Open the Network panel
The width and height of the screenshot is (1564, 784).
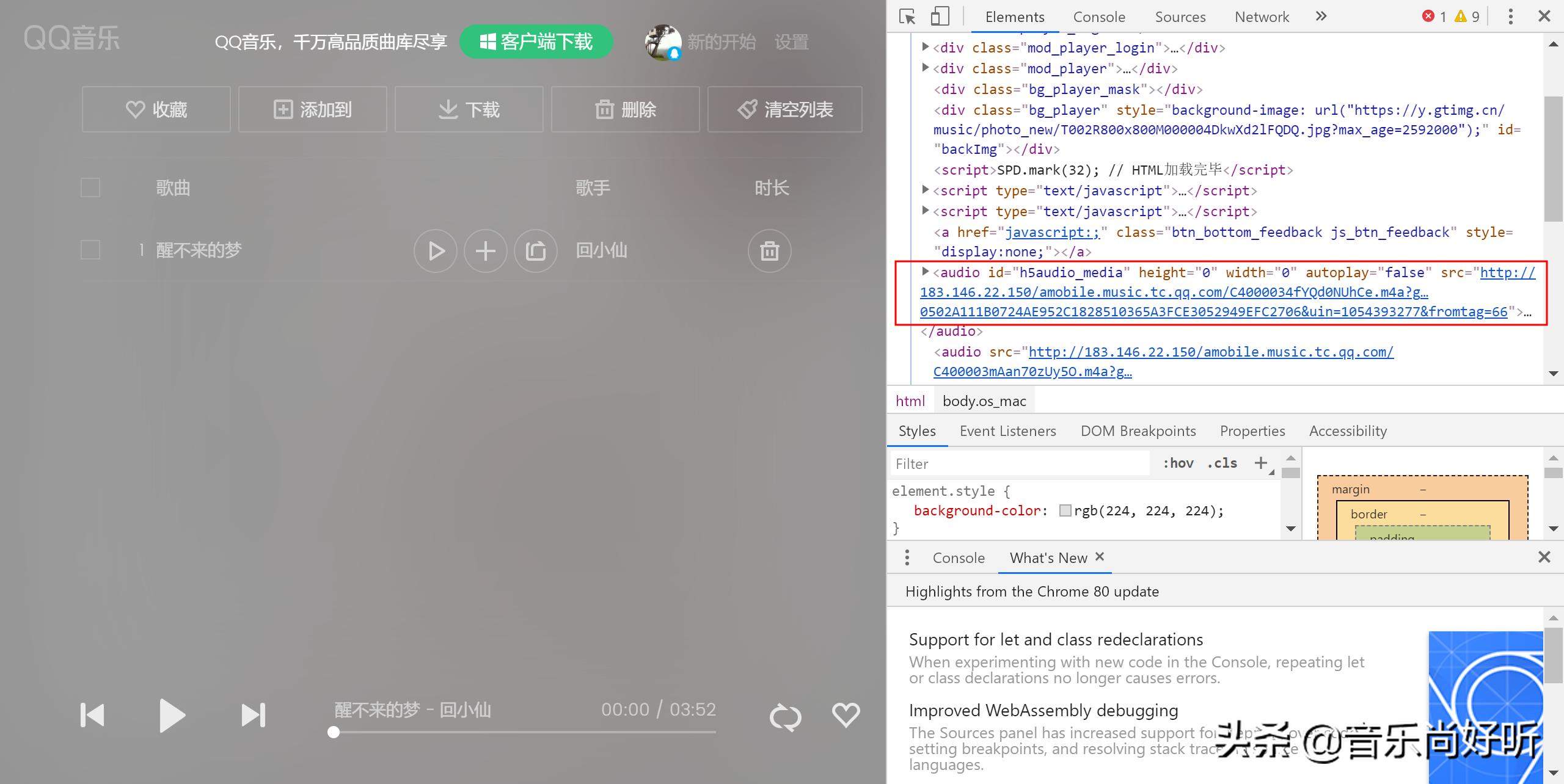[1261, 16]
